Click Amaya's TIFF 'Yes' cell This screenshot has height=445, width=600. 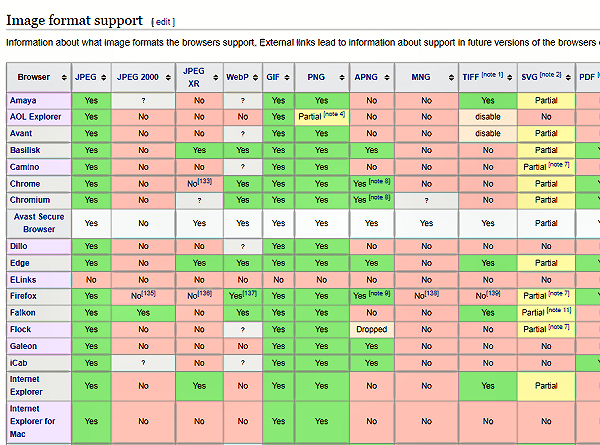point(488,100)
